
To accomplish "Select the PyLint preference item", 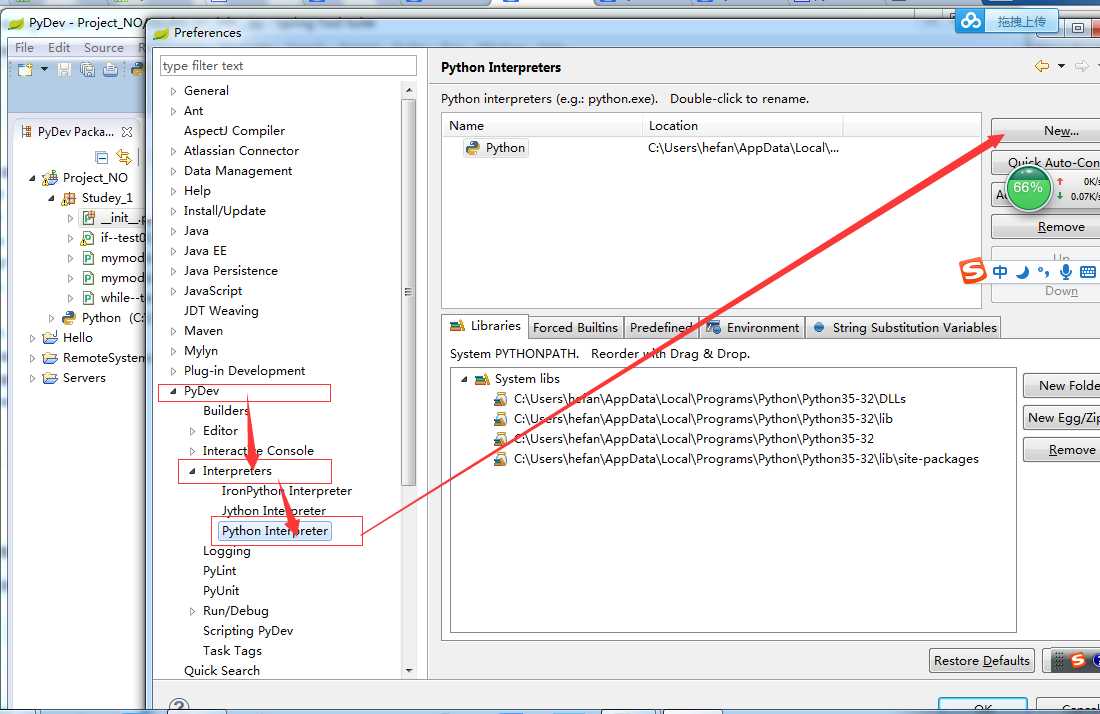I will pyautogui.click(x=220, y=571).
